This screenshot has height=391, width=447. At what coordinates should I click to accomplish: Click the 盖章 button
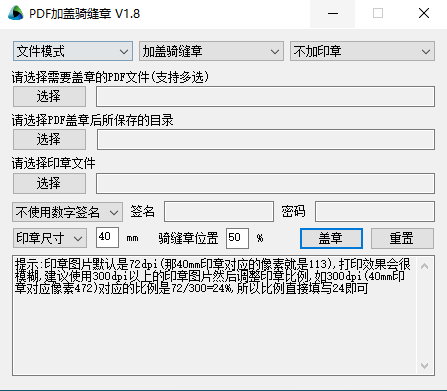(331, 238)
